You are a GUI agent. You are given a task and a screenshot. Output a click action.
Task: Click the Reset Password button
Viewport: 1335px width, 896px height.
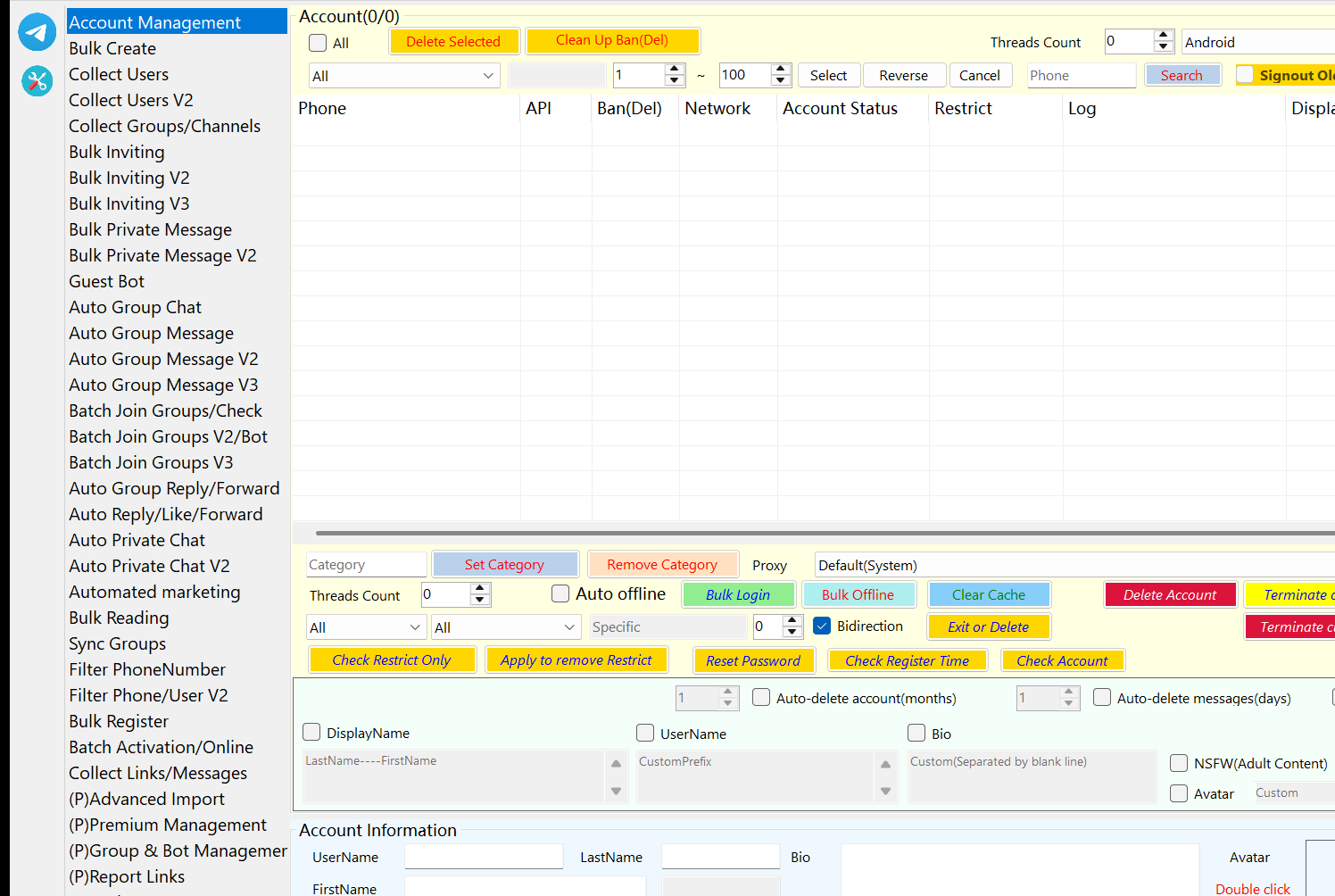click(753, 660)
